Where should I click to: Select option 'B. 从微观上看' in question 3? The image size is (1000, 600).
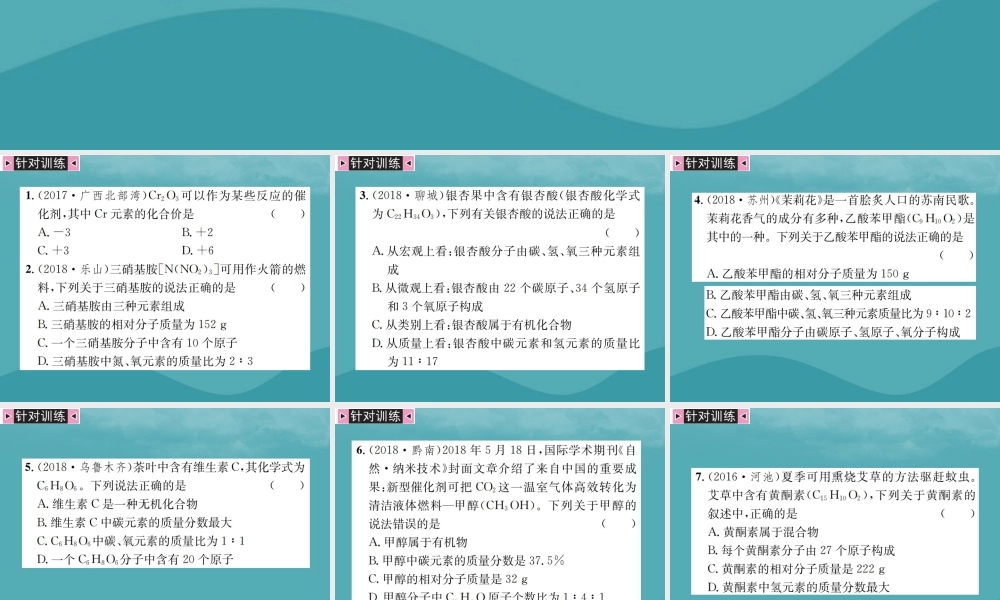(506, 297)
